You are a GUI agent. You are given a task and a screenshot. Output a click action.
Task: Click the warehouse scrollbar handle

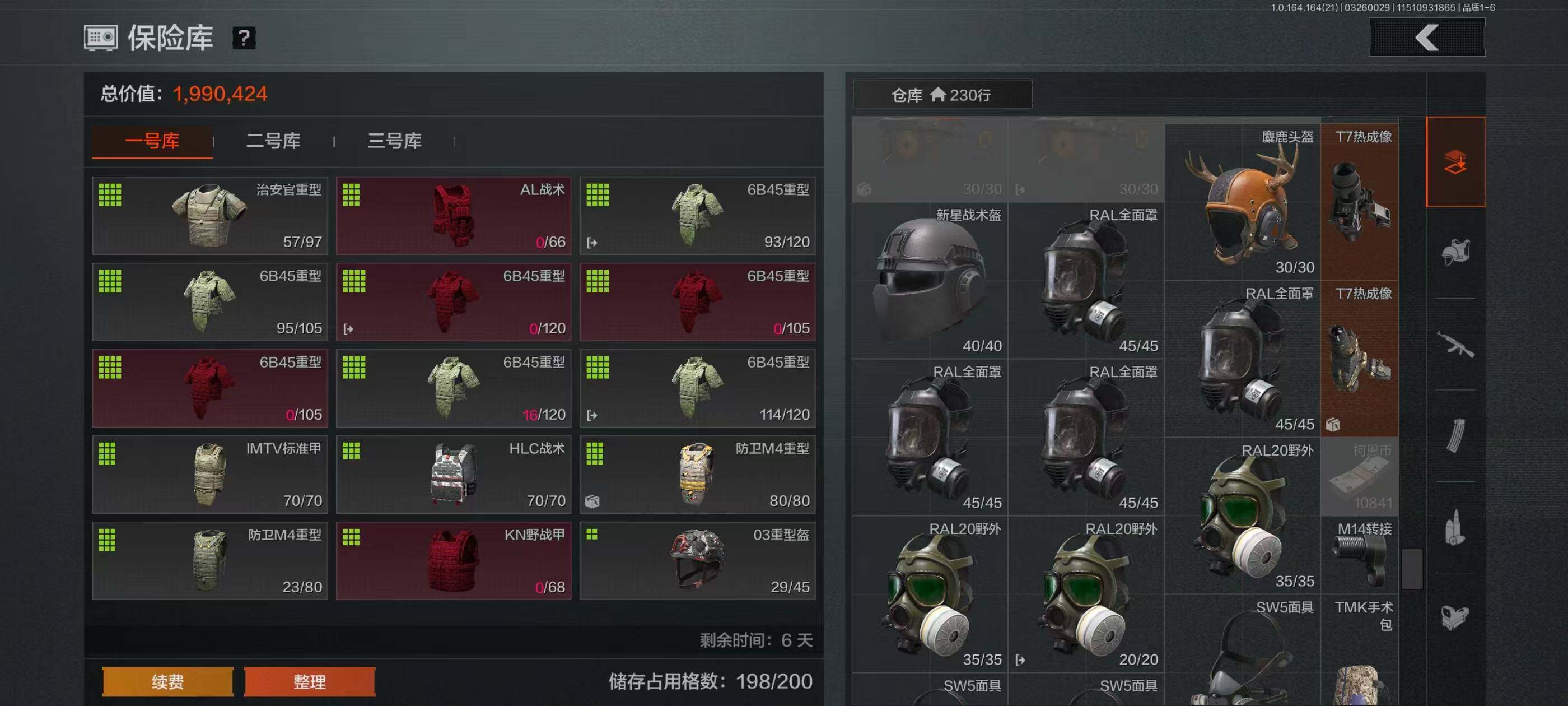pyautogui.click(x=1412, y=569)
